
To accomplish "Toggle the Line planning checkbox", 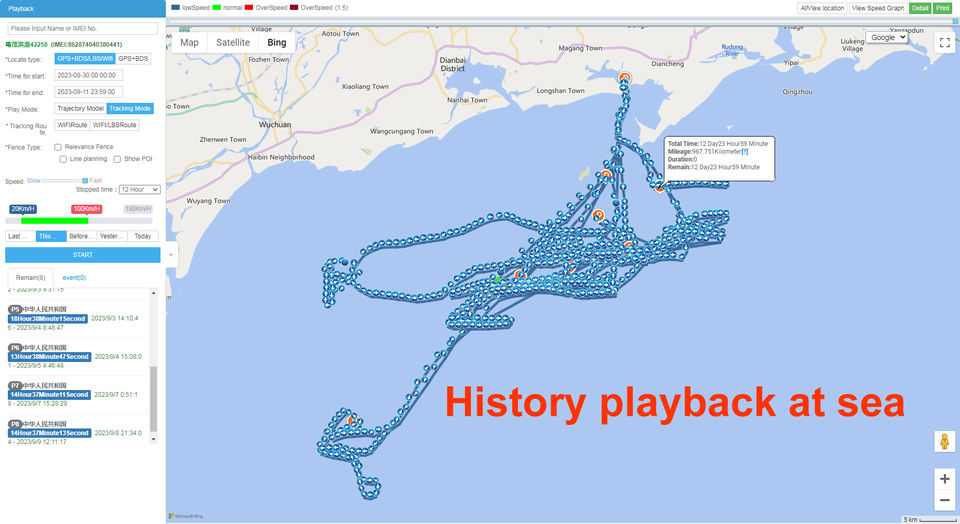I will [63, 159].
